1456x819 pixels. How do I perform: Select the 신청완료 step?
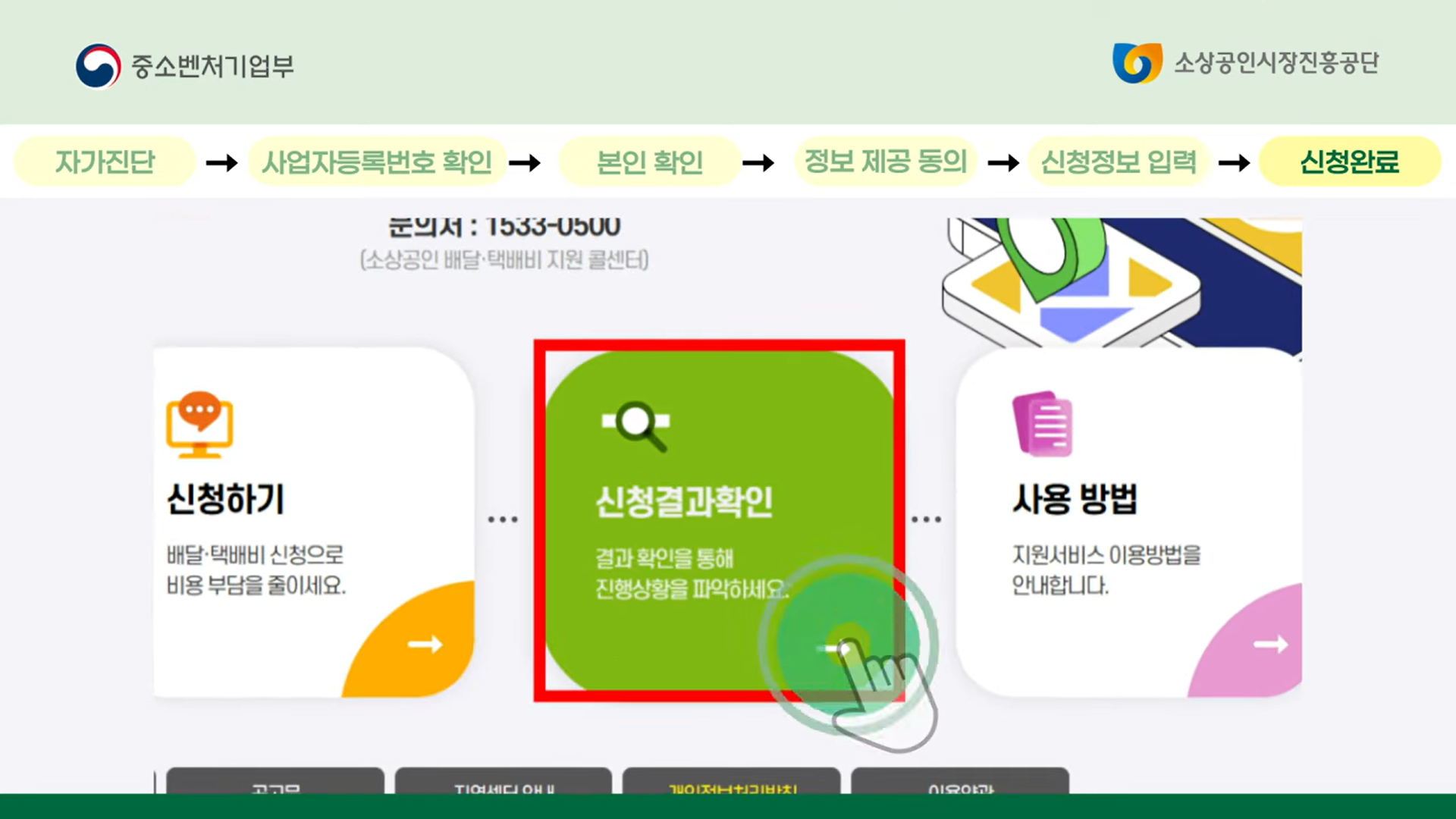point(1349,162)
